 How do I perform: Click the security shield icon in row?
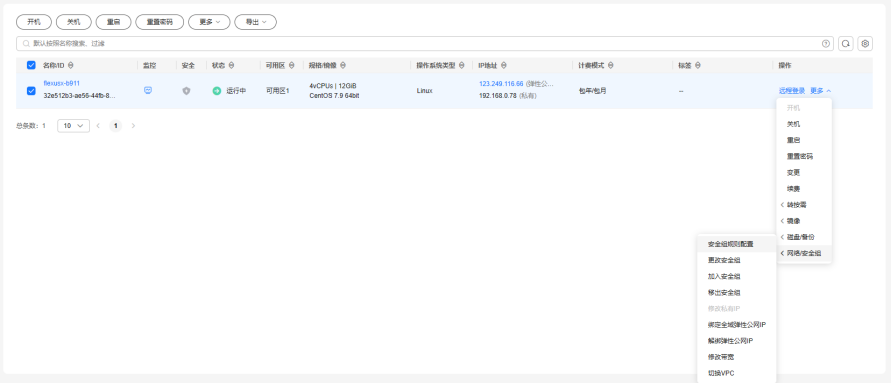tap(186, 91)
